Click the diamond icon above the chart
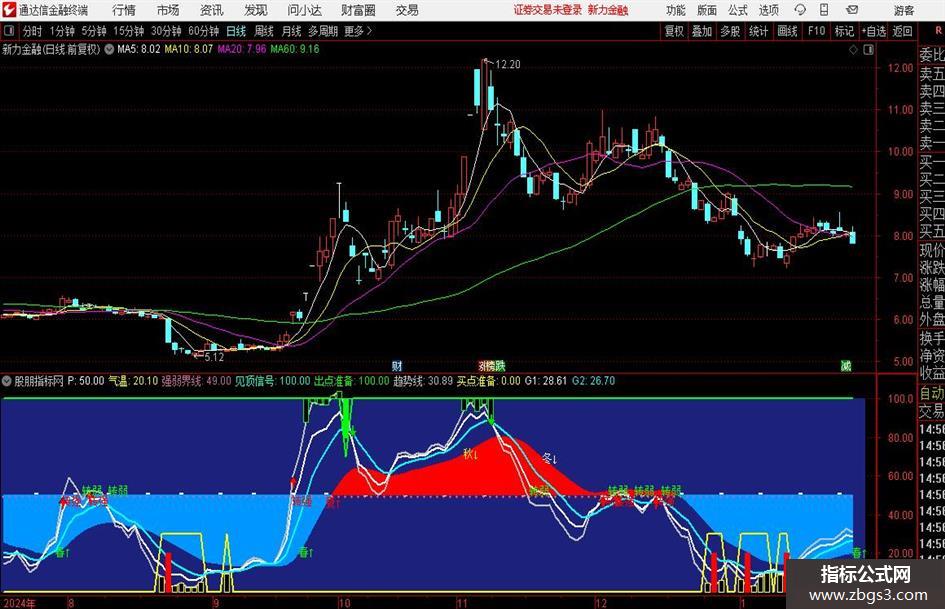Viewport: 945px width, 609px height. pyautogui.click(x=853, y=50)
